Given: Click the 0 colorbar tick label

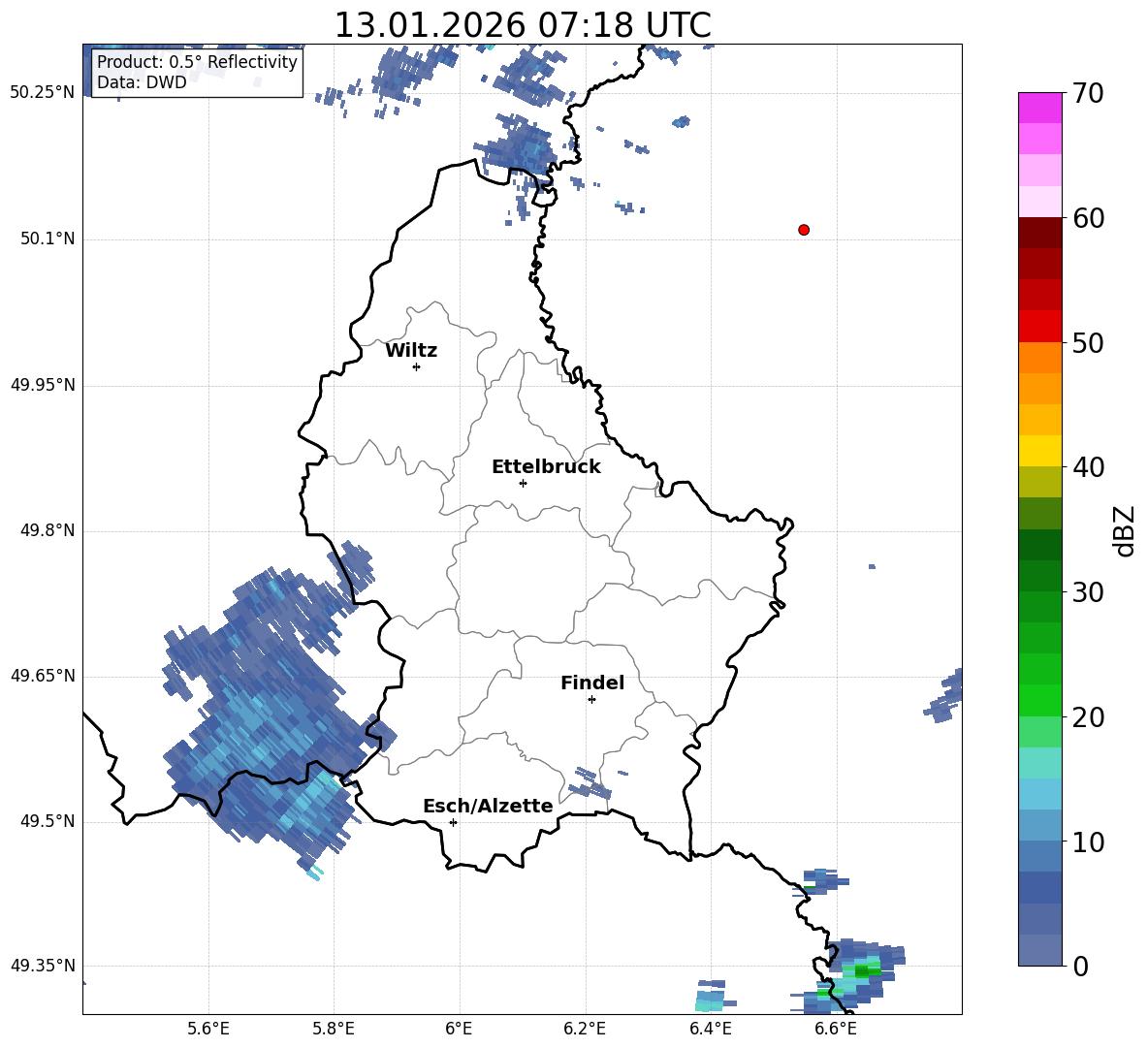Looking at the screenshot, I should tap(1081, 966).
